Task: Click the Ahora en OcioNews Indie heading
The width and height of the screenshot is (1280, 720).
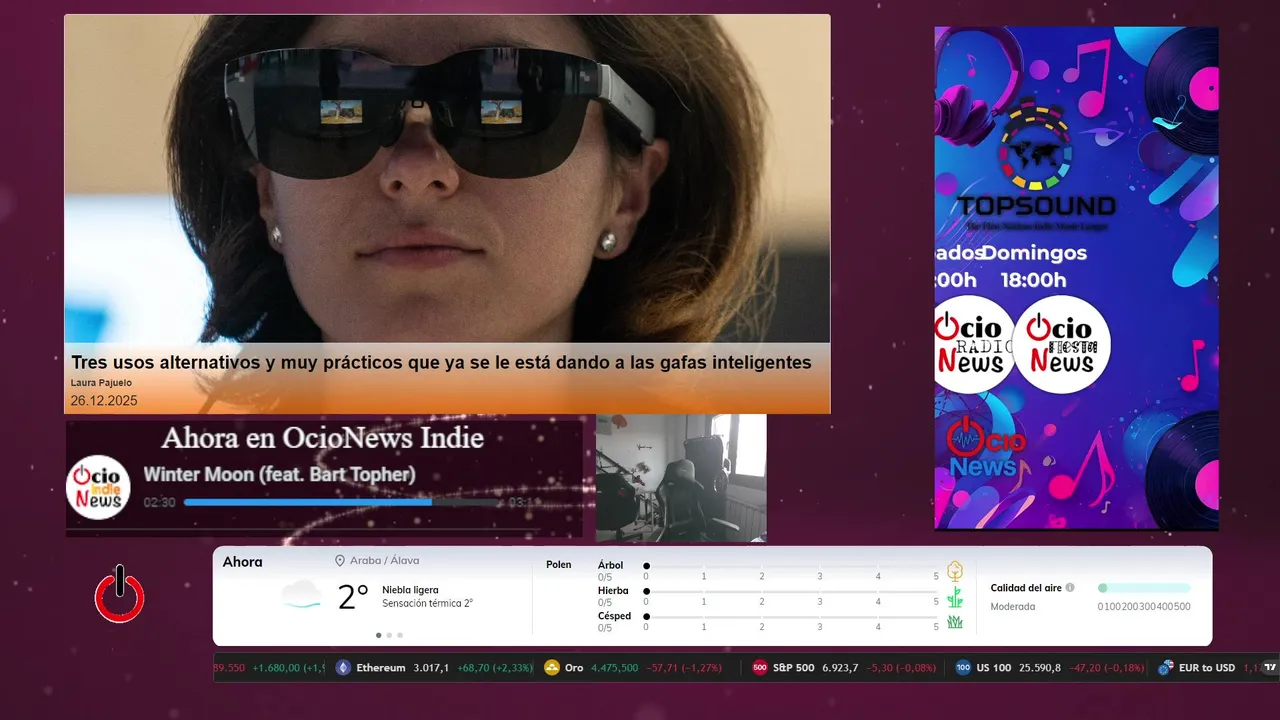Action: 322,438
